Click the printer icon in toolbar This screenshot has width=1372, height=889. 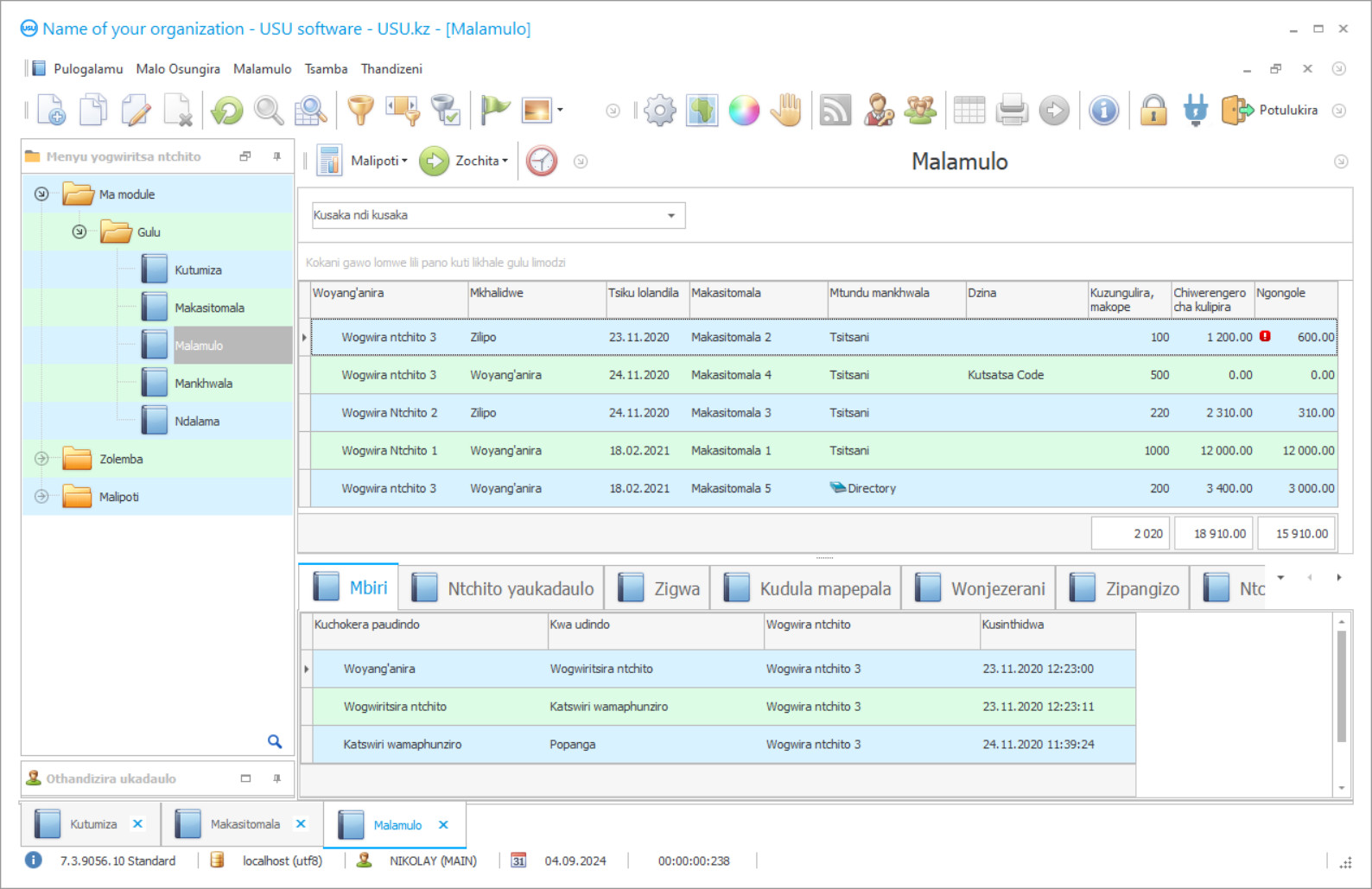click(x=1011, y=111)
